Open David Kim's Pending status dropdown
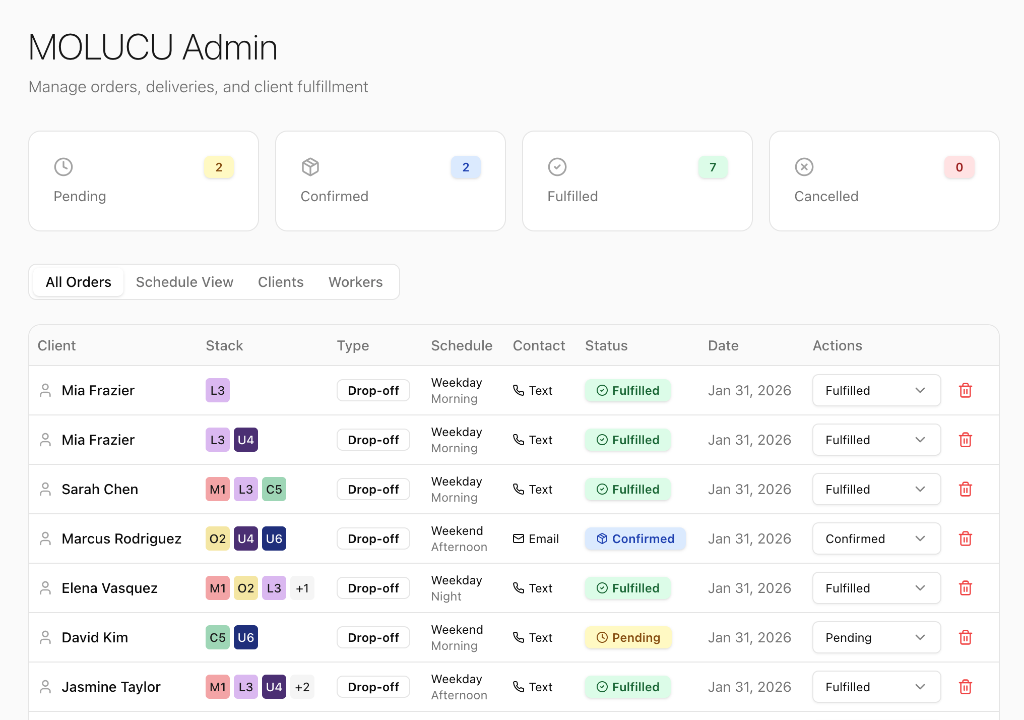Viewport: 1024px width, 720px height. 876,638
